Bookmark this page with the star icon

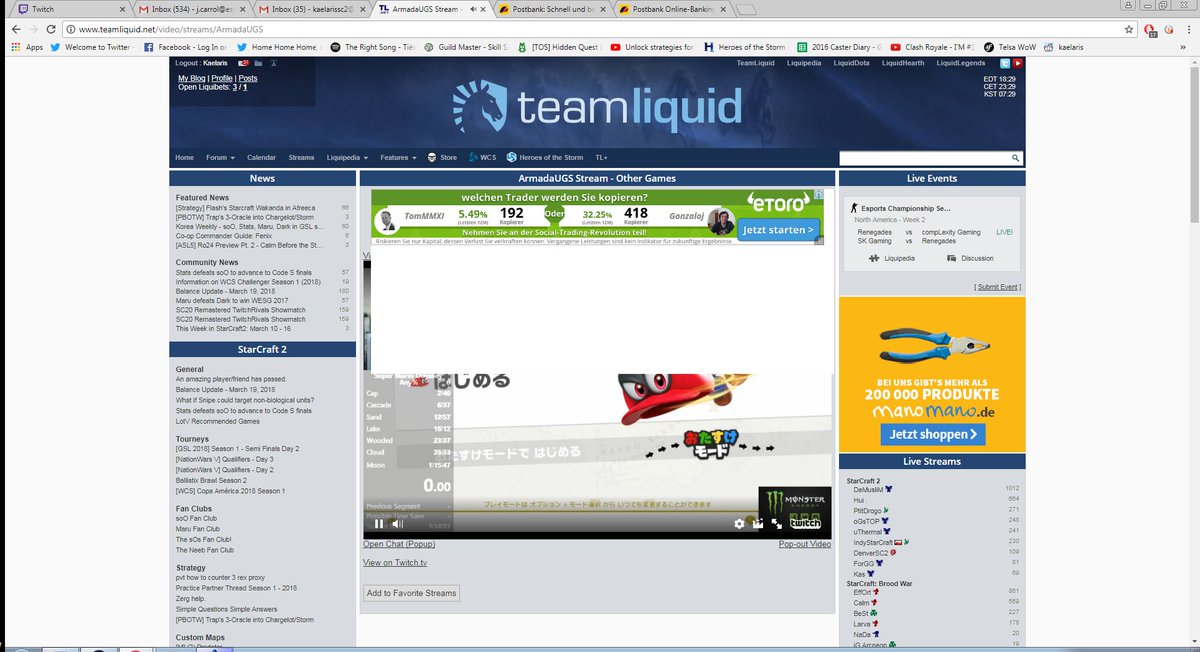coord(1129,29)
